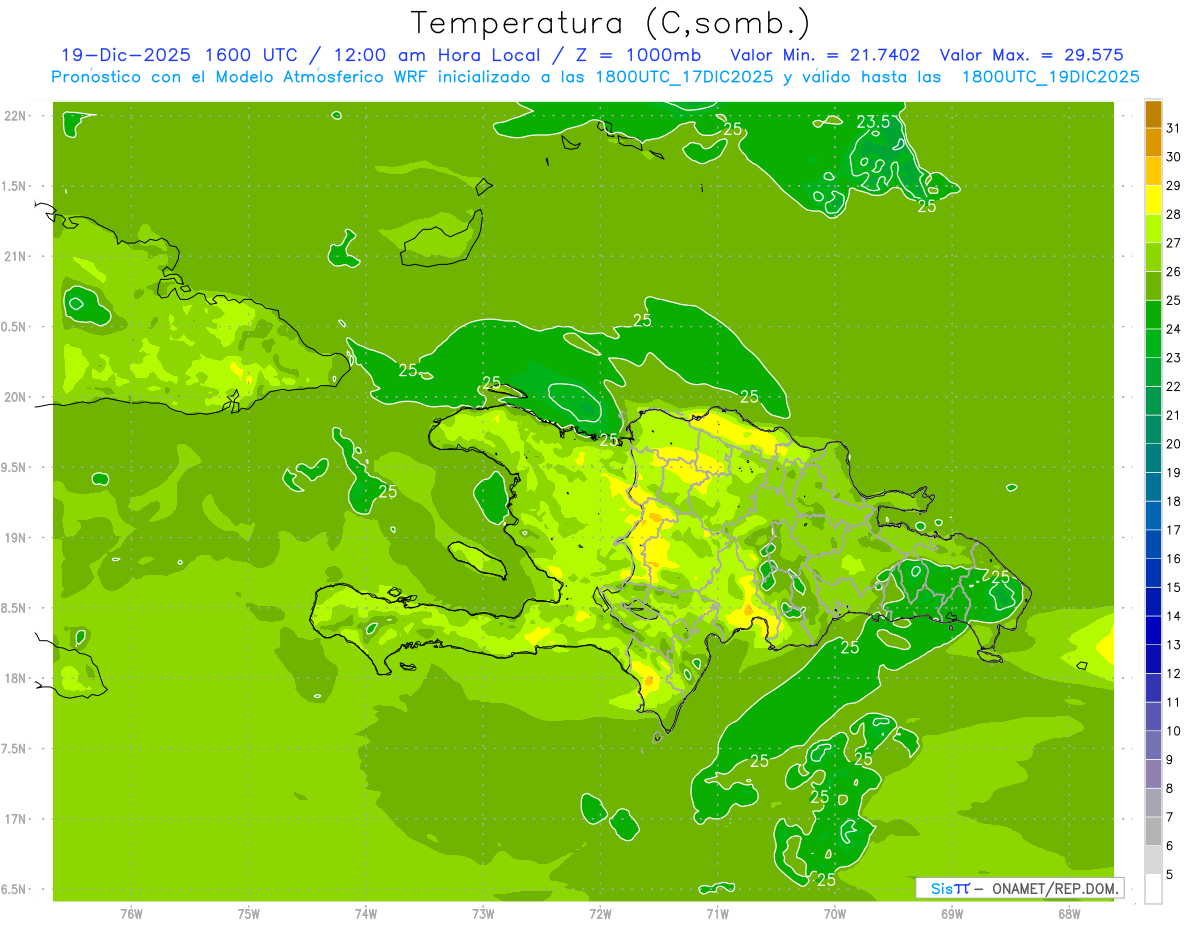Image resolution: width=1200 pixels, height=927 pixels.
Task: Click the 19N latitude axis label
Action: point(15,538)
